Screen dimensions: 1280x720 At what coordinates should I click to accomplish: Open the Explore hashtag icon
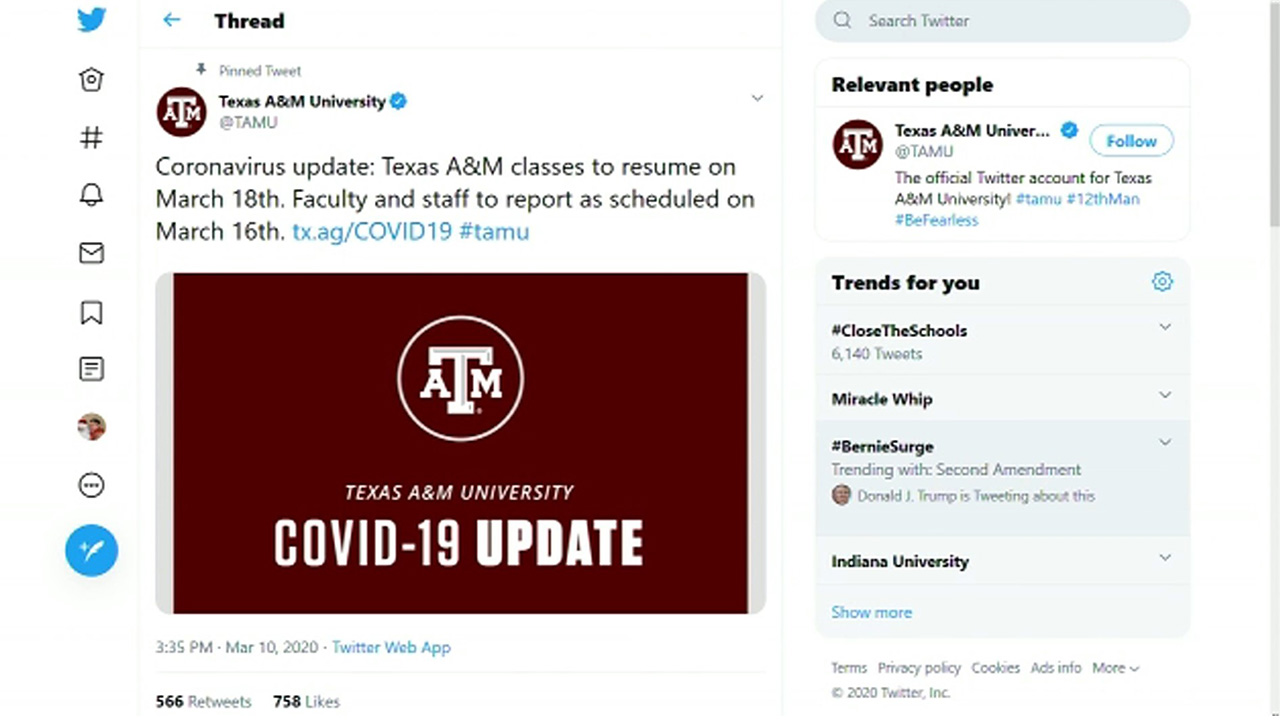coord(91,138)
